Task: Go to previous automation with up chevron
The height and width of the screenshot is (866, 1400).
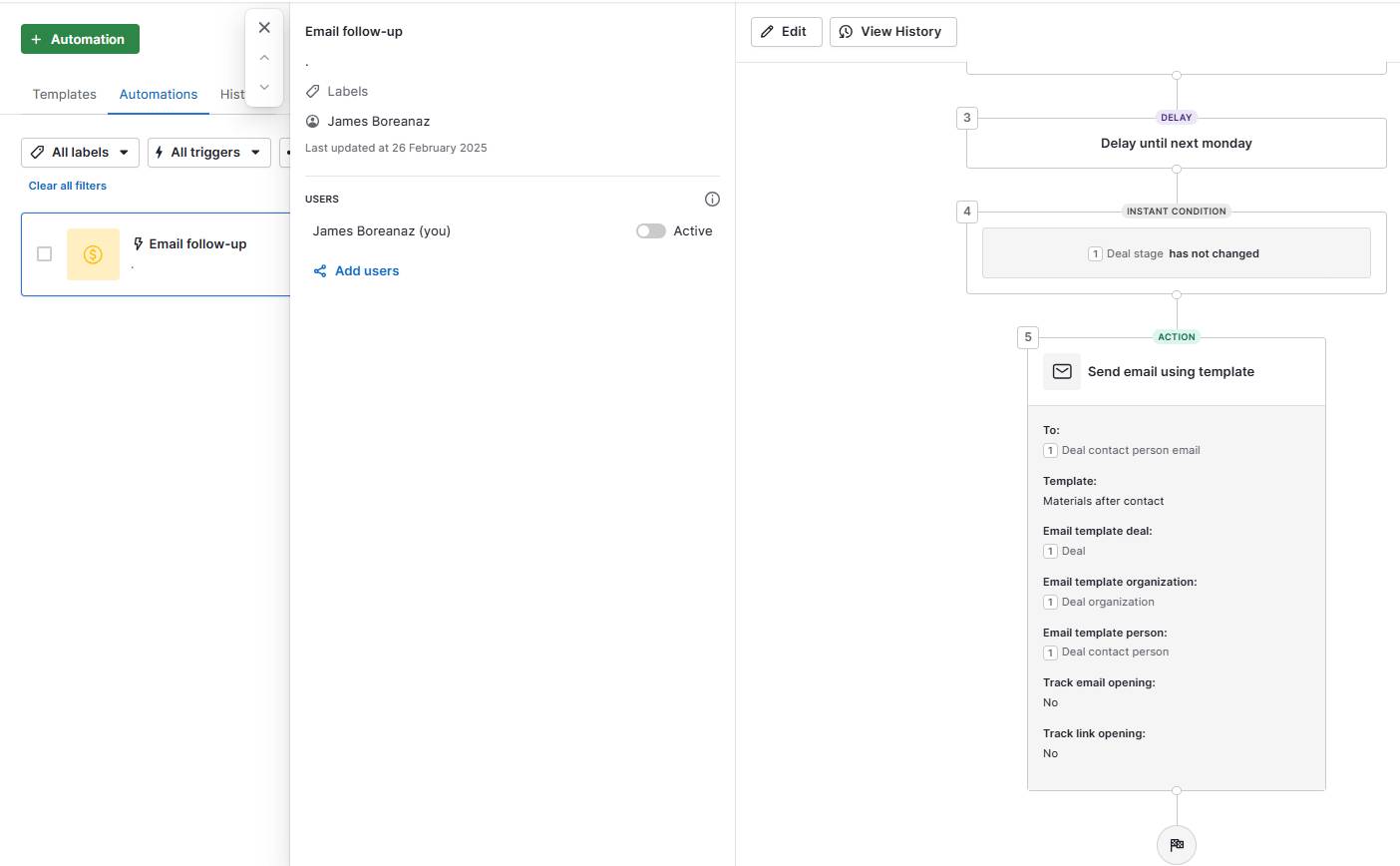Action: pos(264,58)
